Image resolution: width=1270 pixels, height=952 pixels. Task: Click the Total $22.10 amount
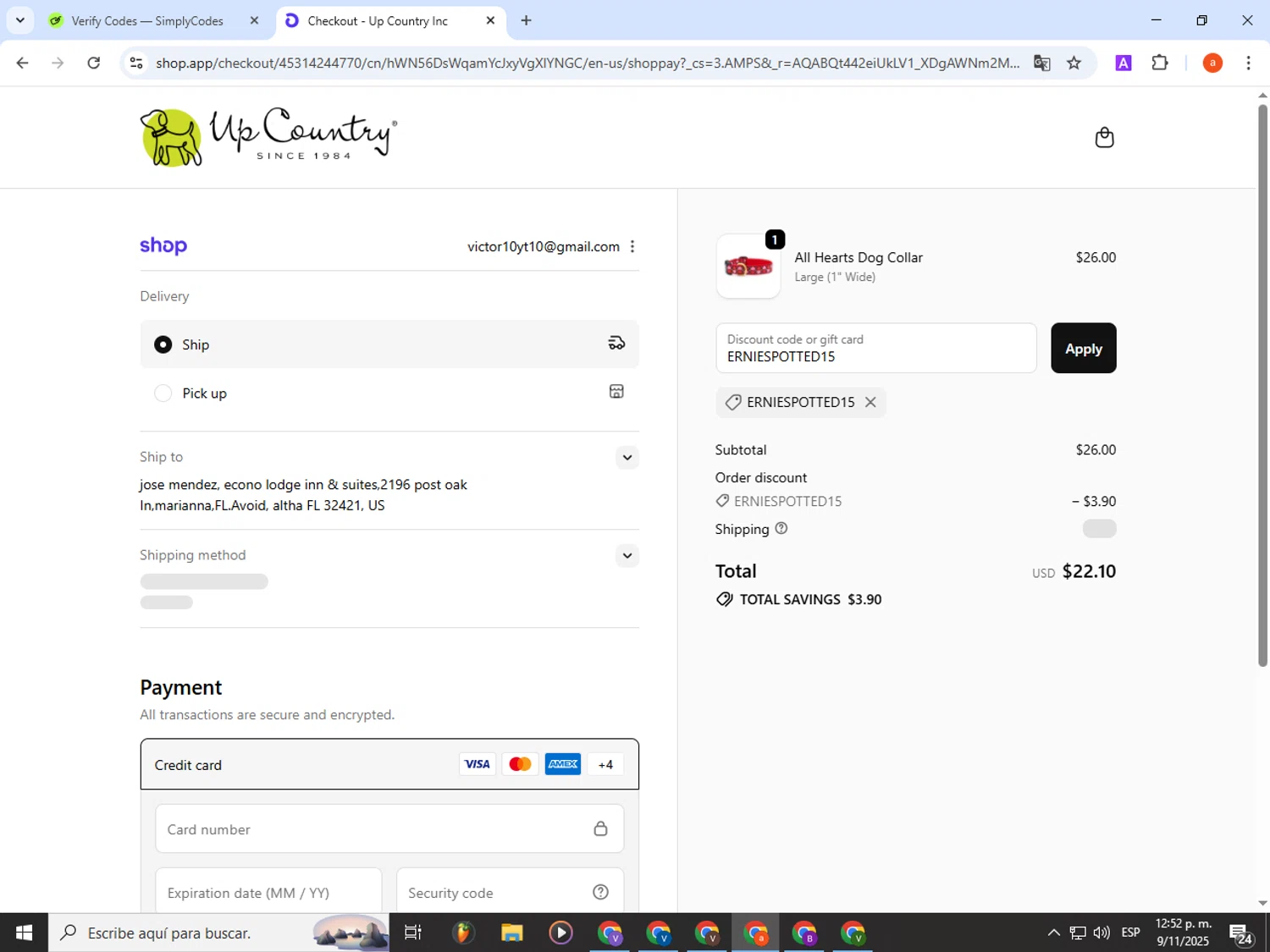pos(1089,571)
